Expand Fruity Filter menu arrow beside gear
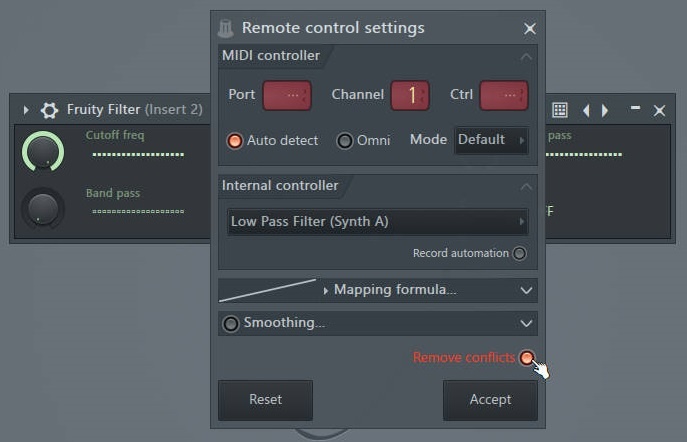The height and width of the screenshot is (442, 687). click(26, 110)
